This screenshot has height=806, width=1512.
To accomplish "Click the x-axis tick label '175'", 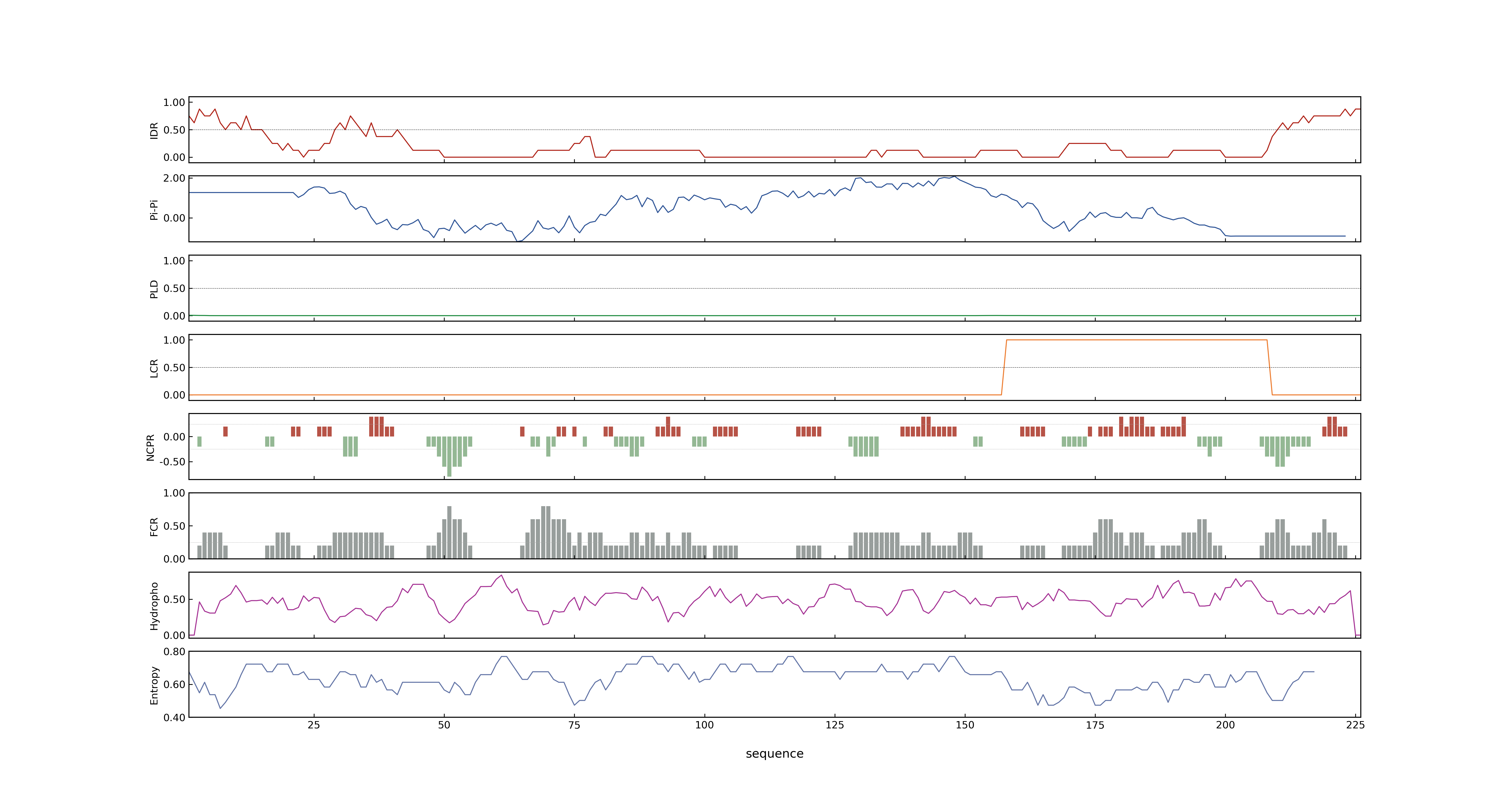I will [1095, 725].
